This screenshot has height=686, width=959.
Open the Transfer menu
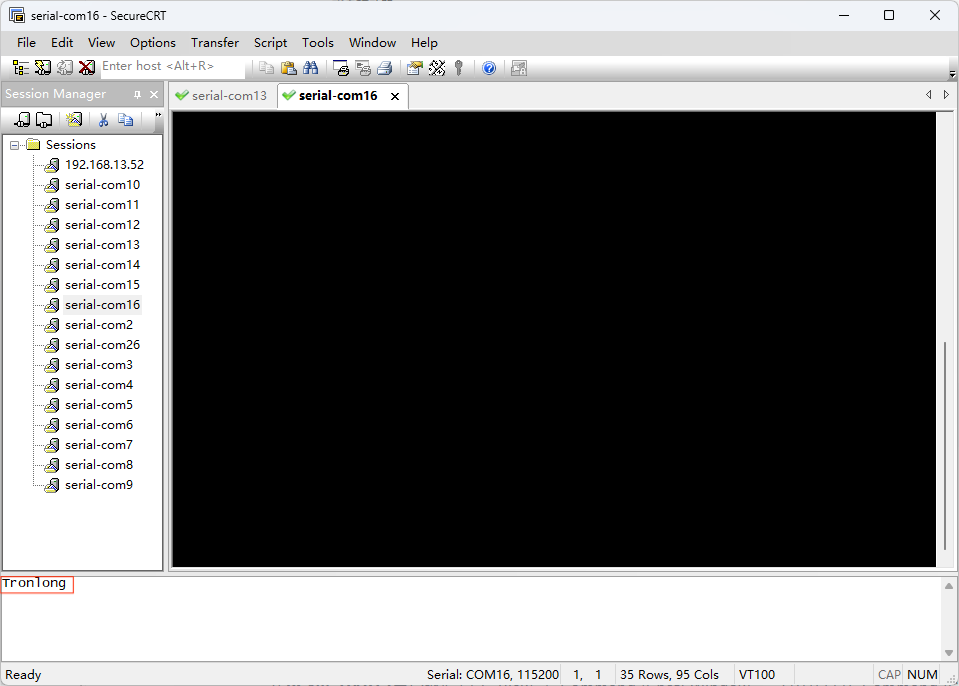[215, 43]
